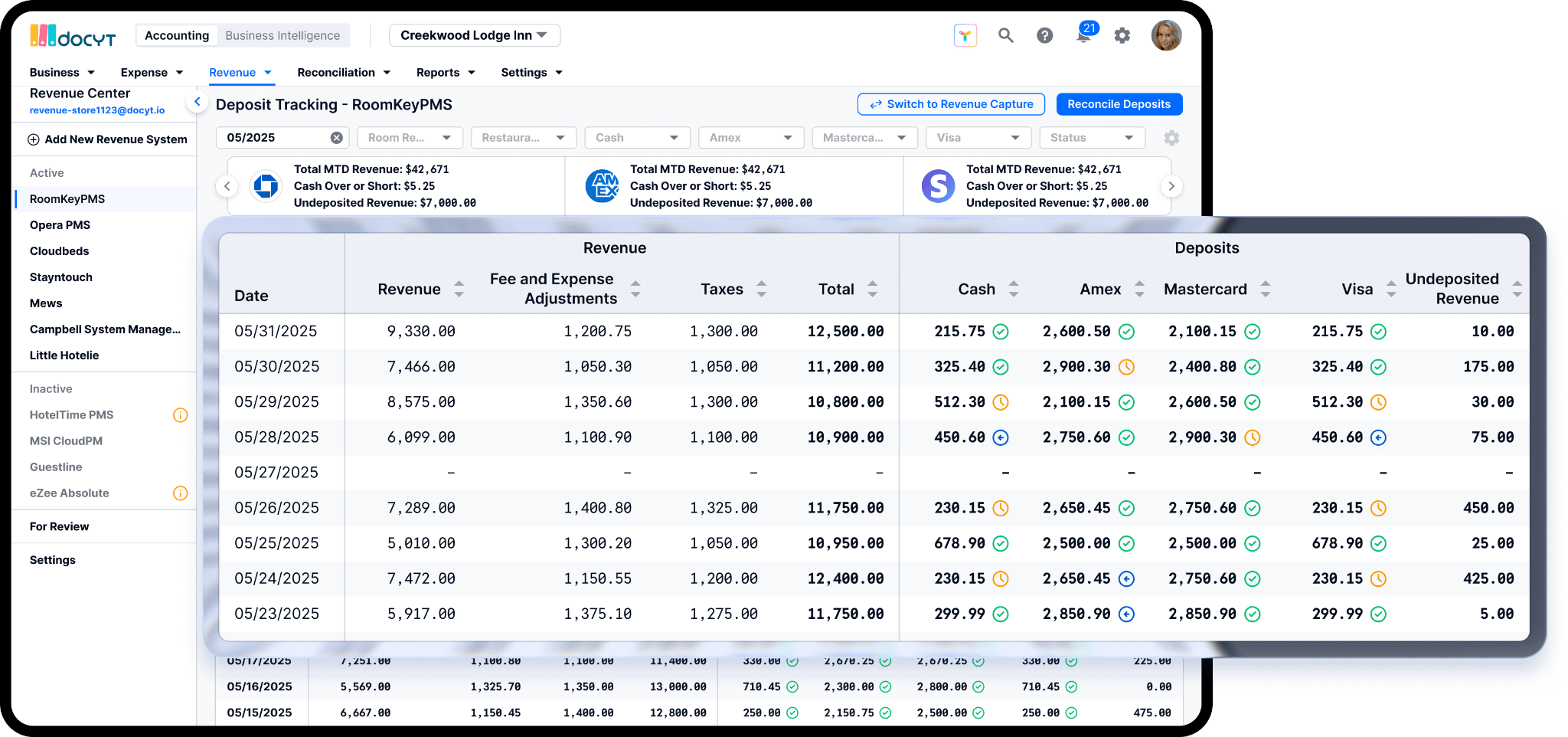Open the table column settings gear
This screenshot has height=737, width=1568.
[x=1171, y=138]
